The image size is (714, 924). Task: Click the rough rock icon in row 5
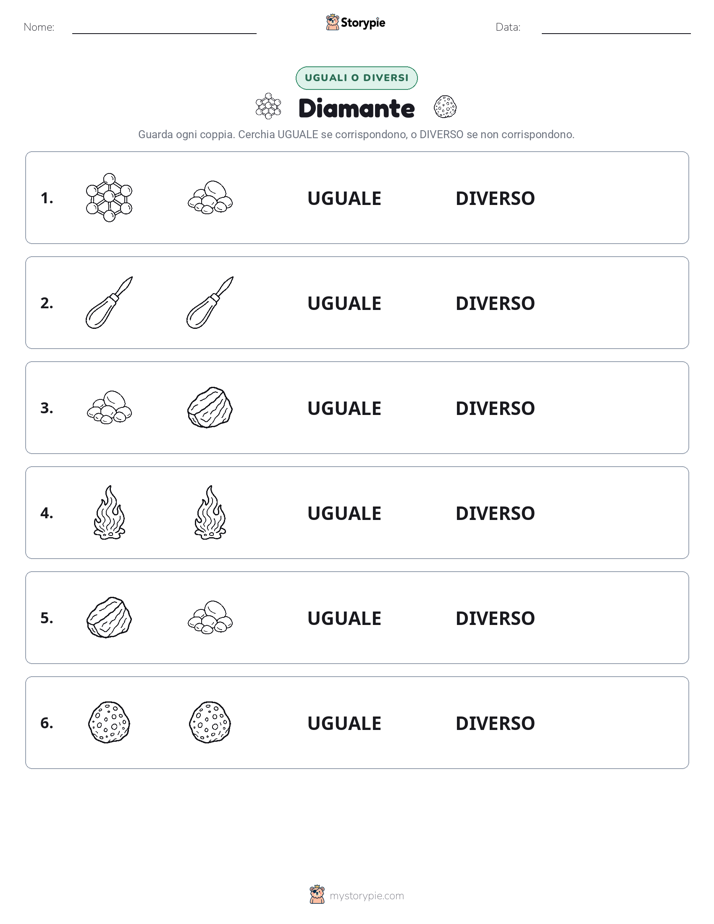pos(109,618)
